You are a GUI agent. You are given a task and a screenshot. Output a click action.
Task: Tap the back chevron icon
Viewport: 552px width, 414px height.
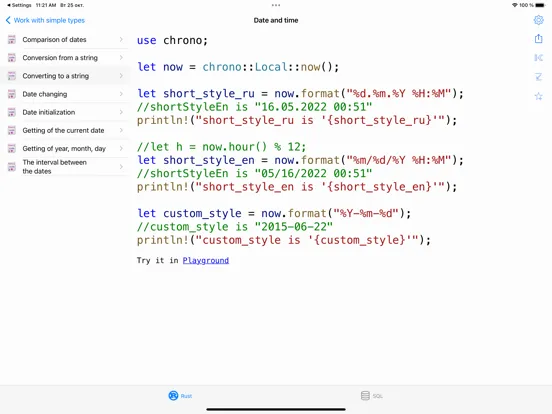(x=8, y=20)
